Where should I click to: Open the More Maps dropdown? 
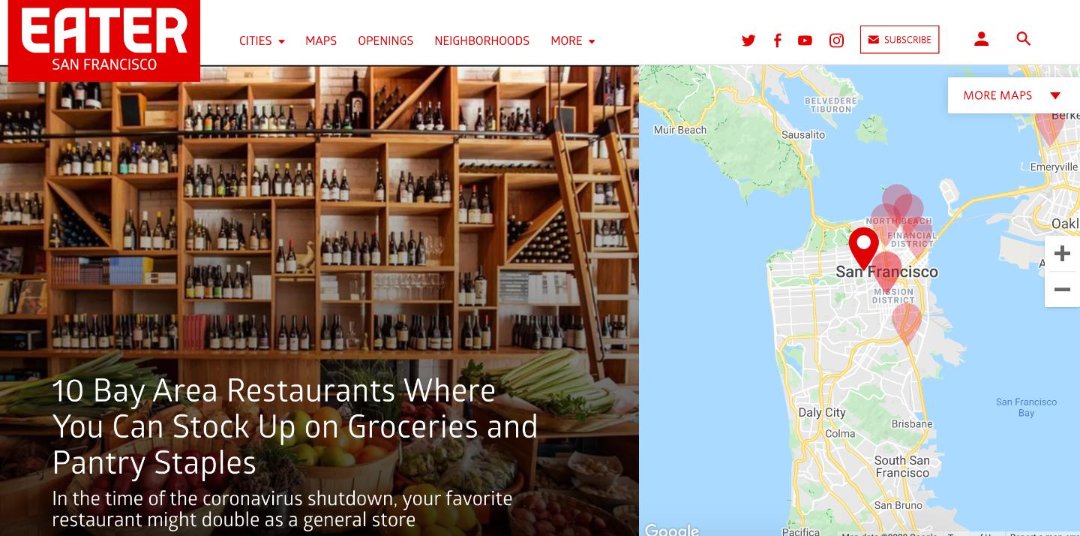[x=1012, y=95]
